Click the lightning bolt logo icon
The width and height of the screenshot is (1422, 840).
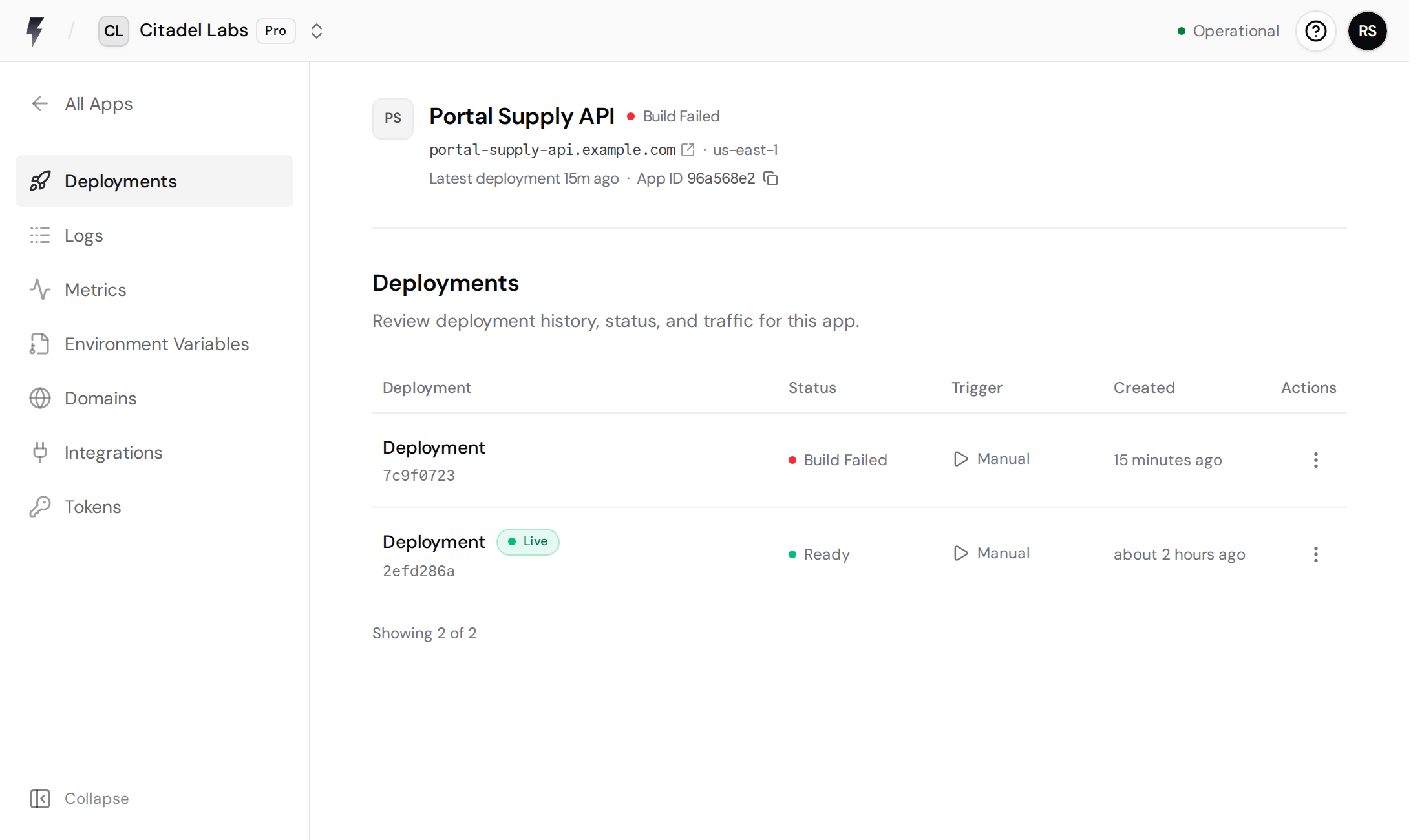point(35,31)
